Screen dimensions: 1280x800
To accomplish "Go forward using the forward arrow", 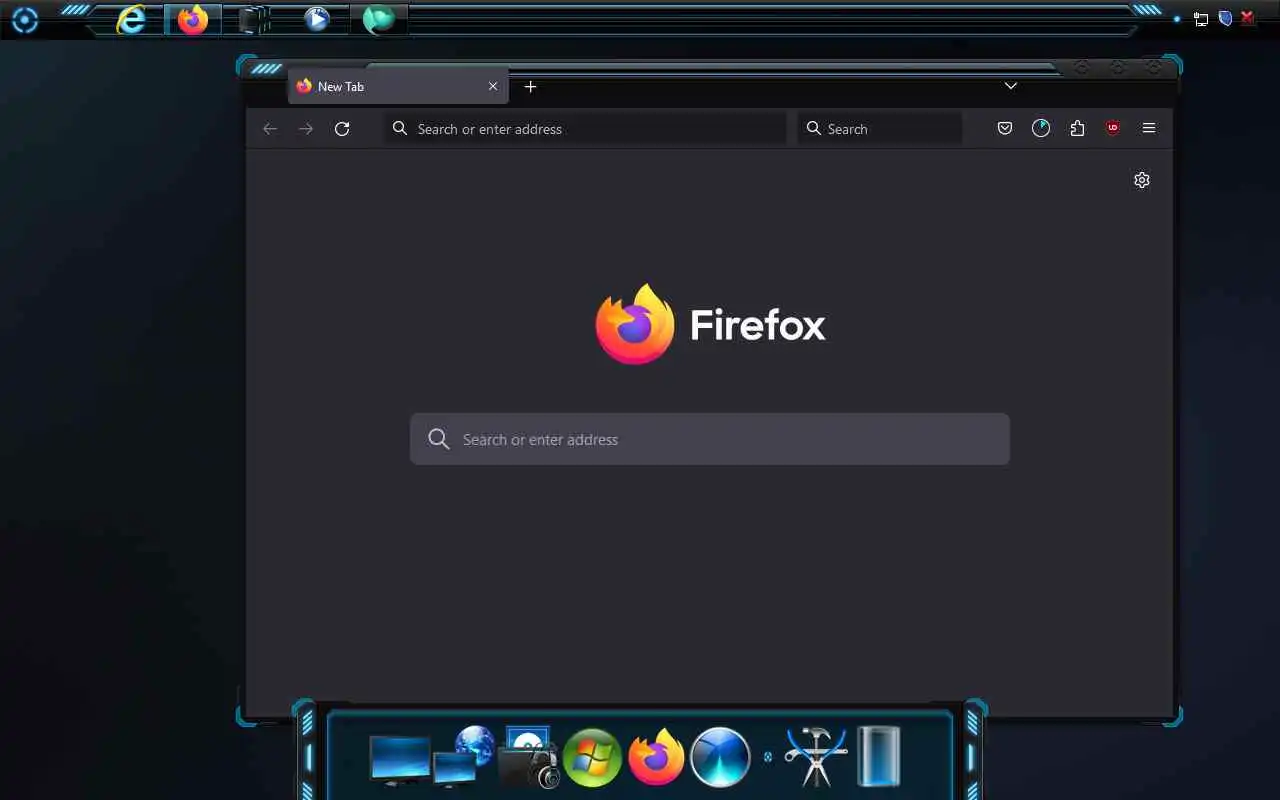I will coord(306,129).
